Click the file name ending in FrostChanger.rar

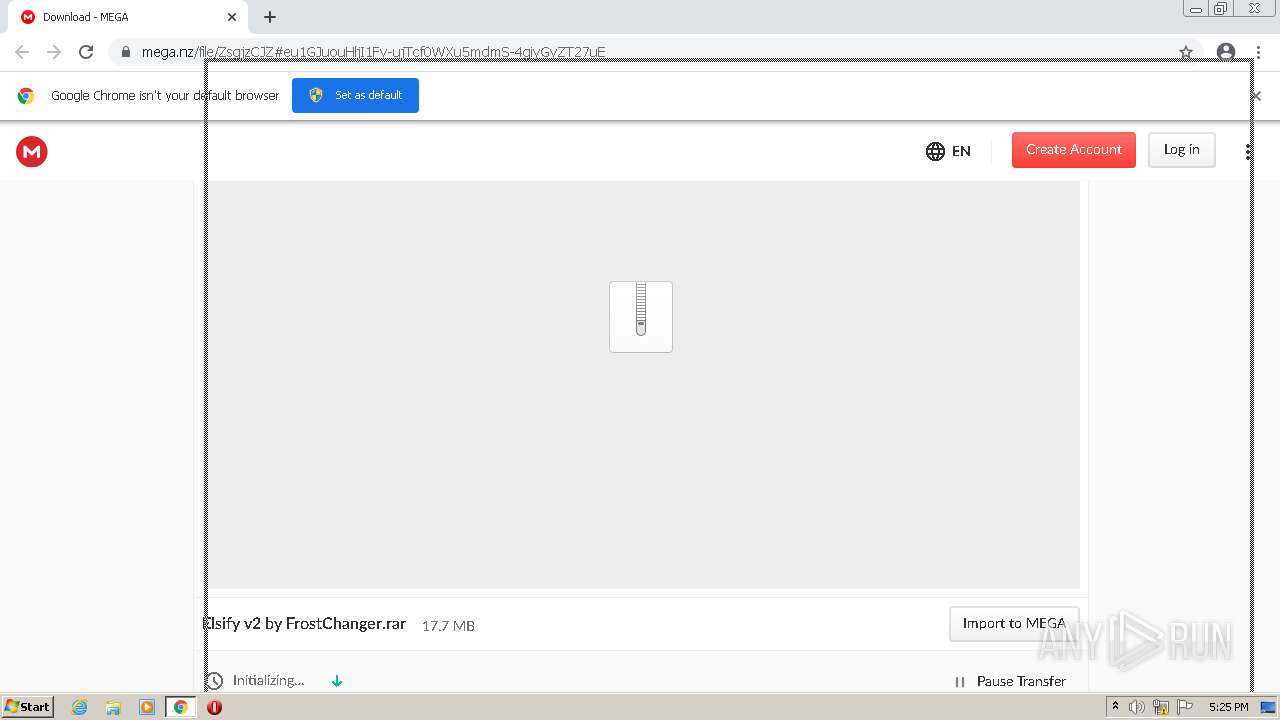[x=305, y=623]
